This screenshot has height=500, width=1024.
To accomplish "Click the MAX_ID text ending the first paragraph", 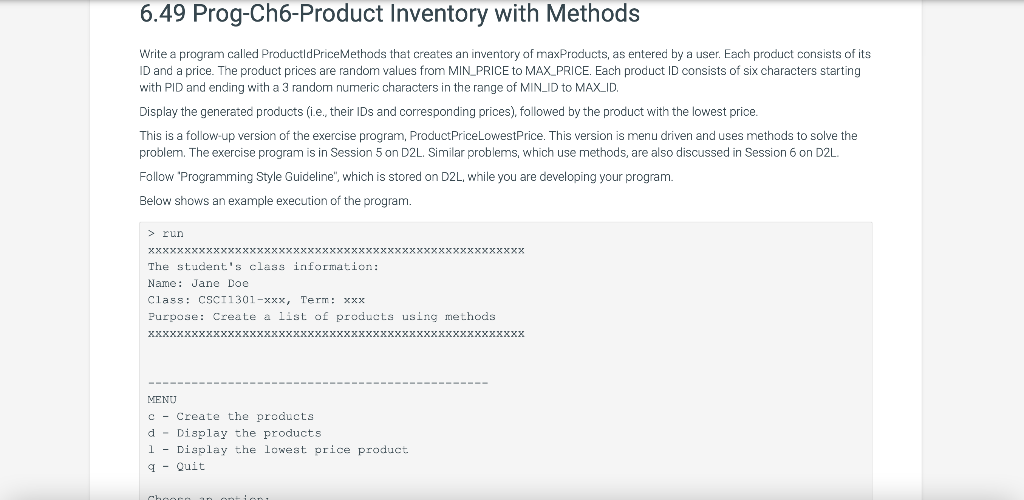I will (x=596, y=87).
